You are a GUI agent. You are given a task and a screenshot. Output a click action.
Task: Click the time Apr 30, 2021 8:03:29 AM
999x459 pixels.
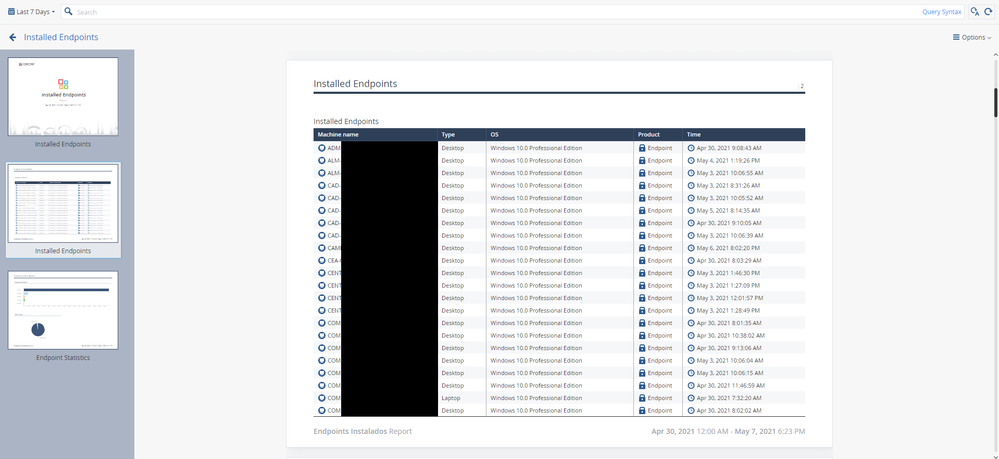[x=729, y=260]
